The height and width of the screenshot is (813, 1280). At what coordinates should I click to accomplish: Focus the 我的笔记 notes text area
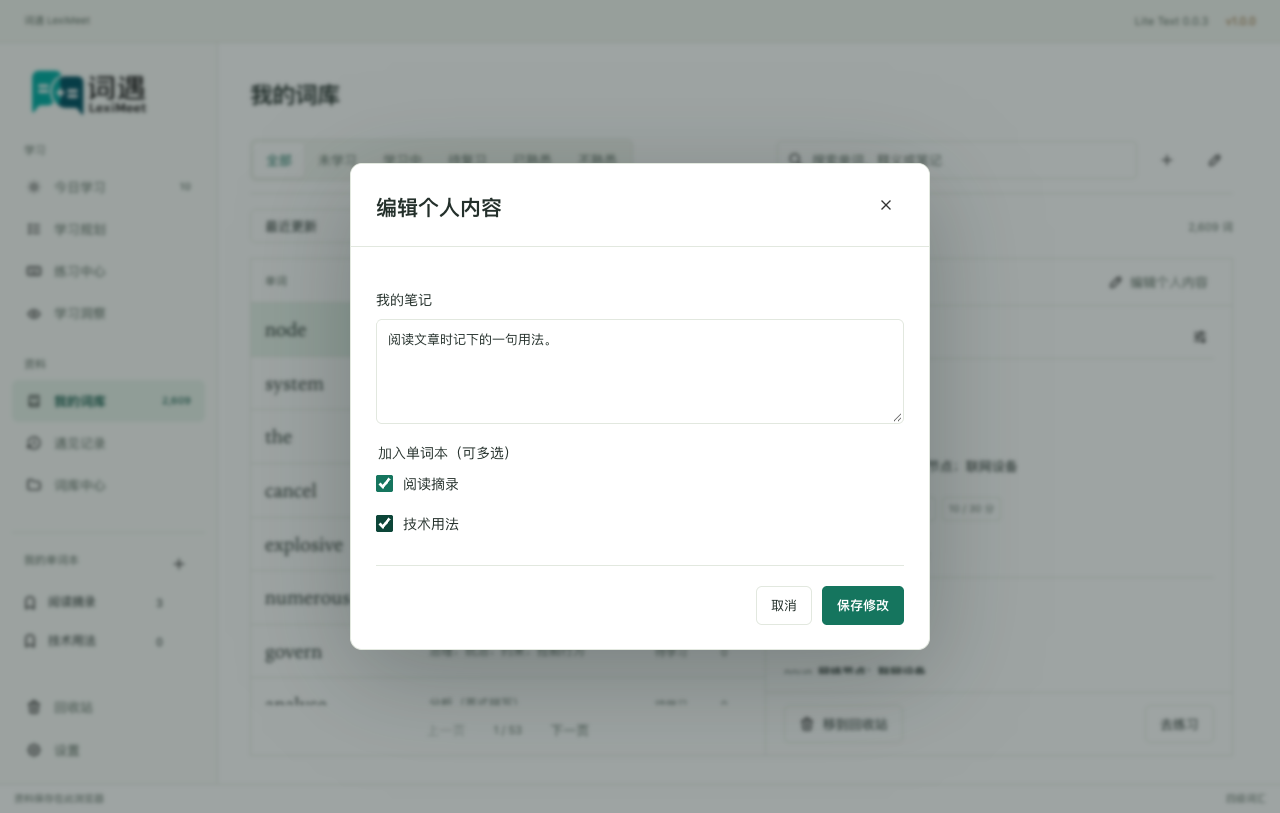point(640,371)
